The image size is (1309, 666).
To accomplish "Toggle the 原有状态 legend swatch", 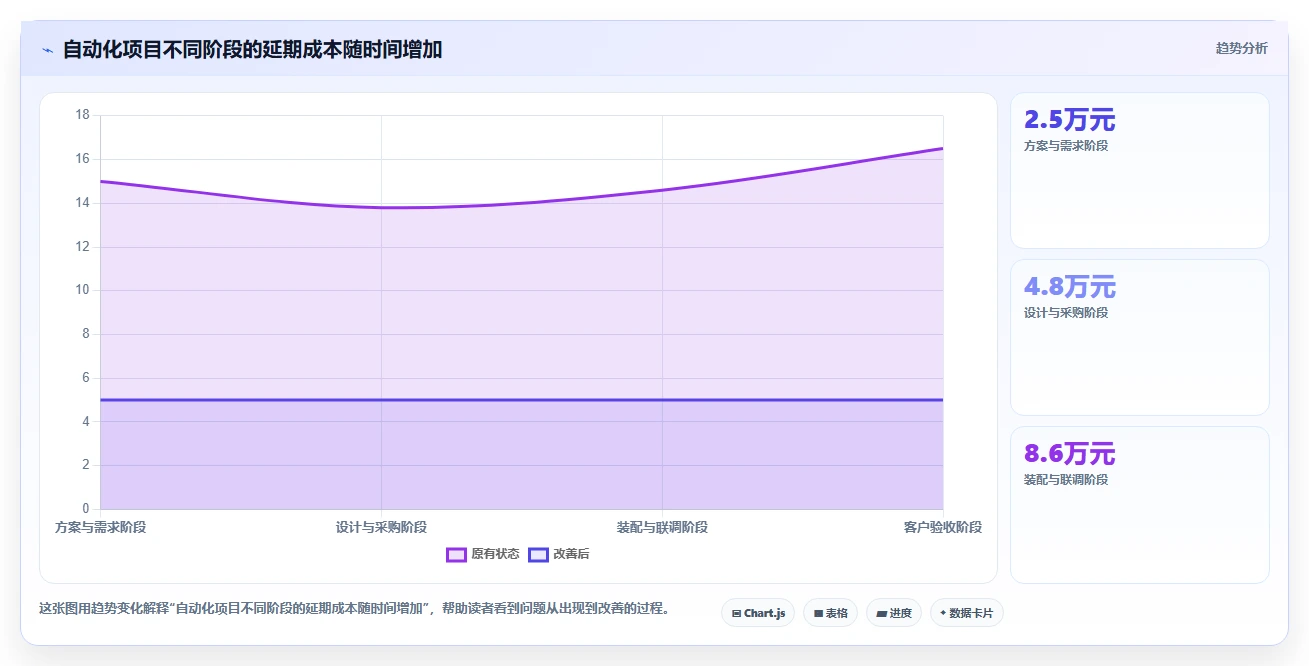I will point(457,554).
